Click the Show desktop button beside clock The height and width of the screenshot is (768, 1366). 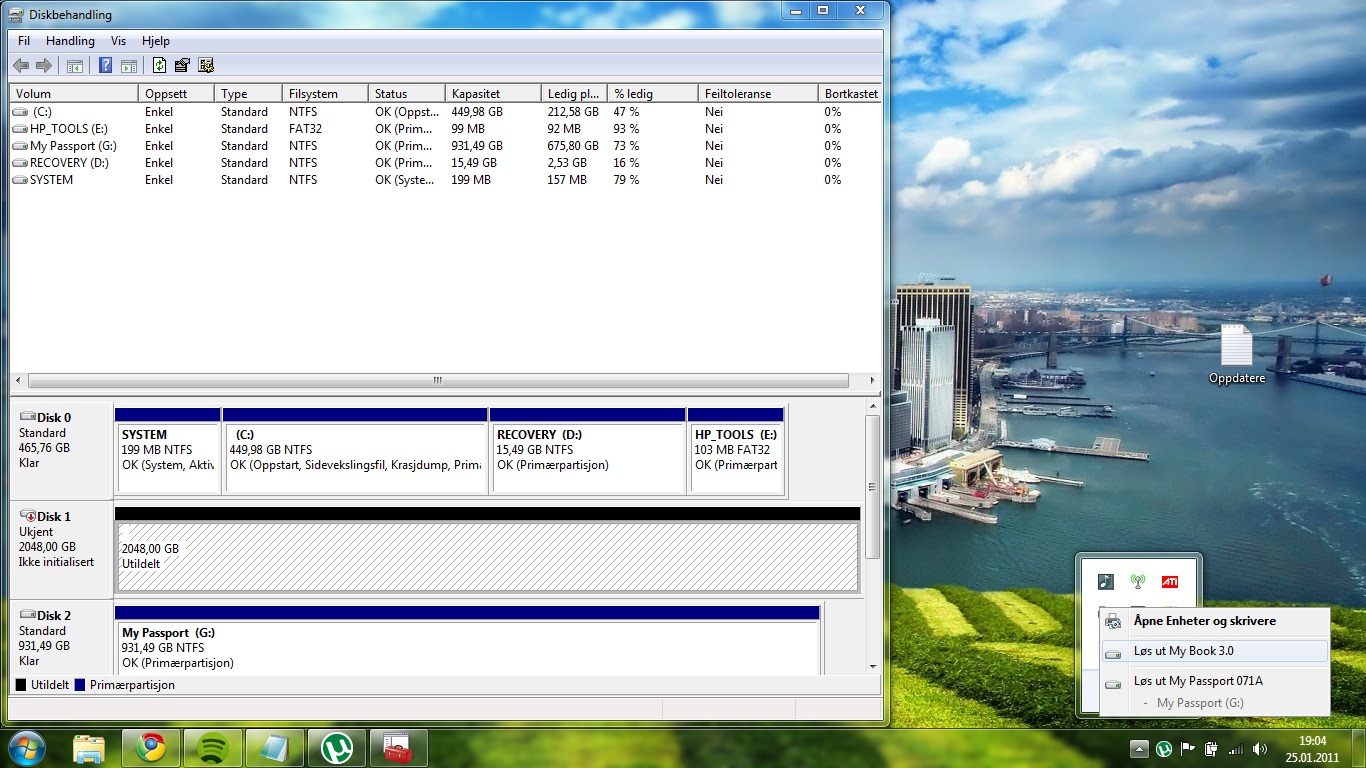1359,748
